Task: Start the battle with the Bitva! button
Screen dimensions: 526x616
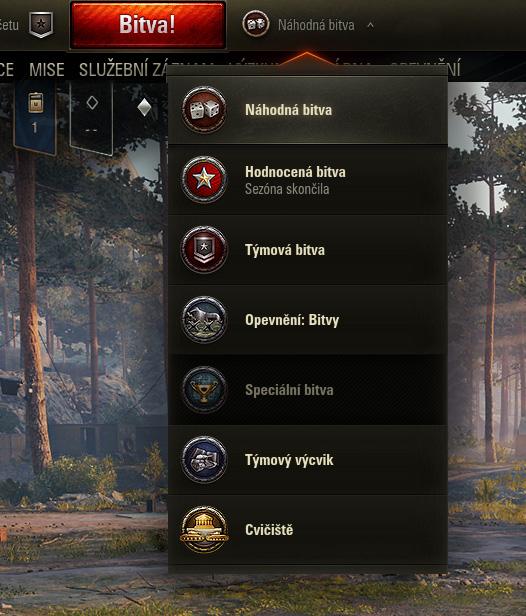Action: (x=148, y=24)
